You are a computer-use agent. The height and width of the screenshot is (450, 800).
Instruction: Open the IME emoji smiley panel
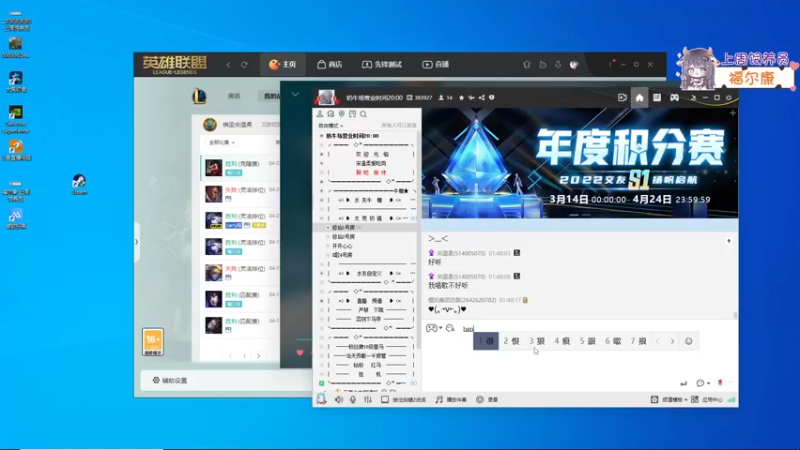688,341
